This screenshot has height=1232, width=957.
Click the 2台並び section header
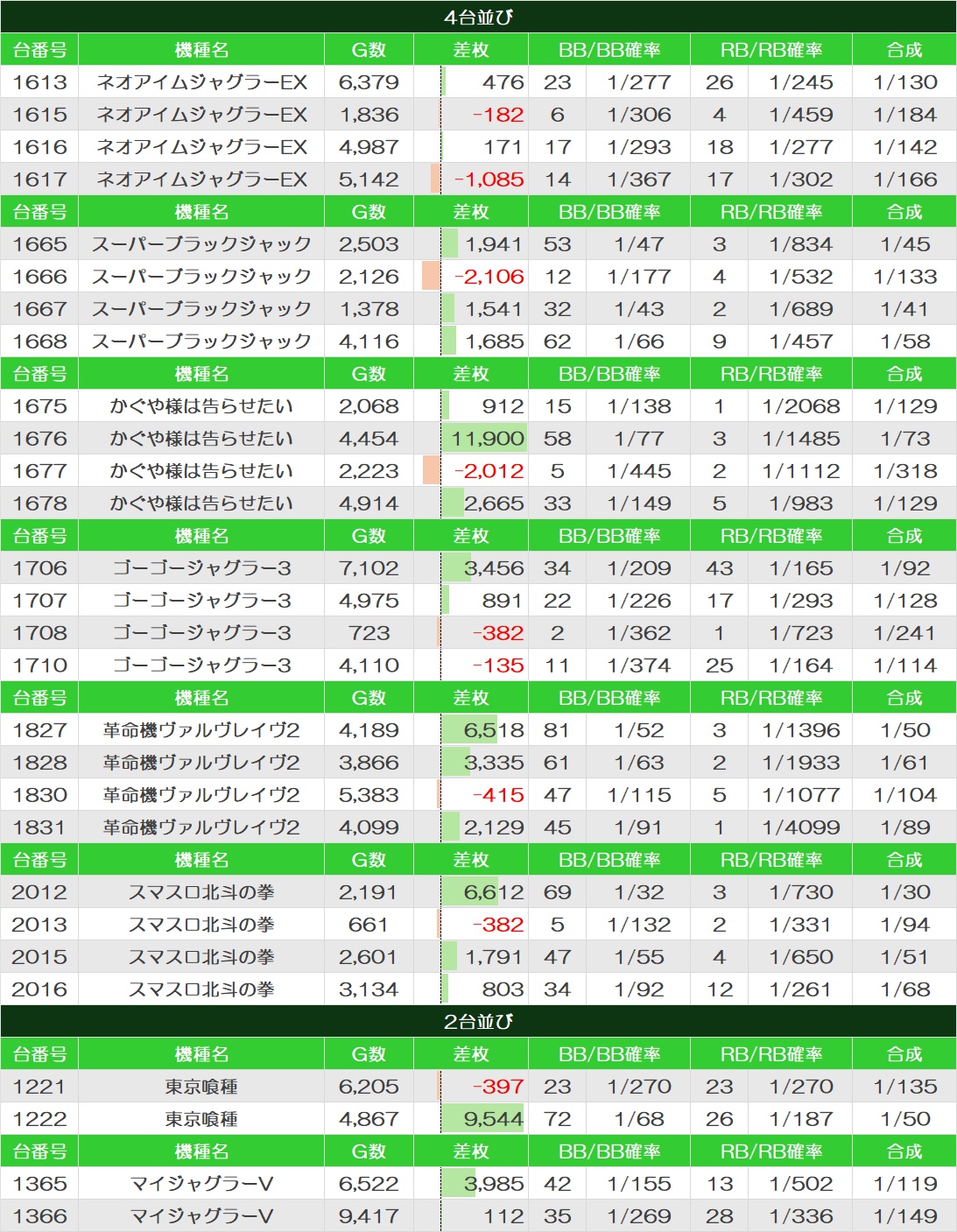coord(478,1021)
